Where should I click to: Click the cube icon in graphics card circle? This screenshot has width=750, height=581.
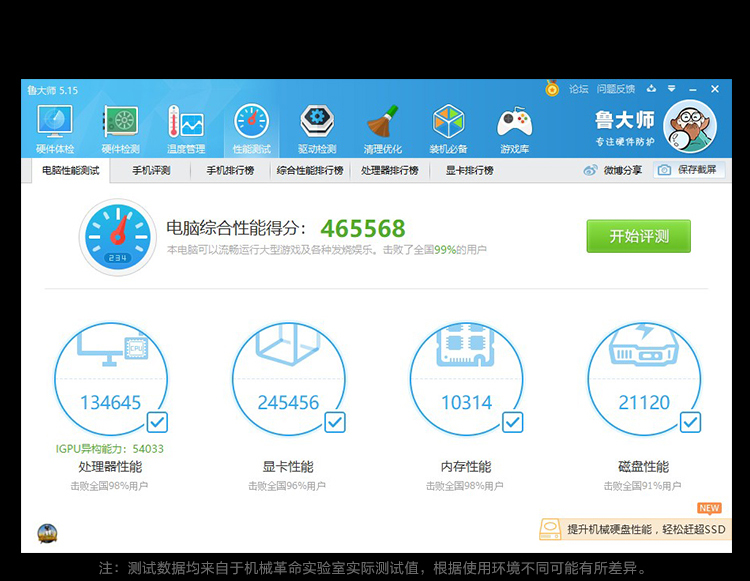[287, 344]
